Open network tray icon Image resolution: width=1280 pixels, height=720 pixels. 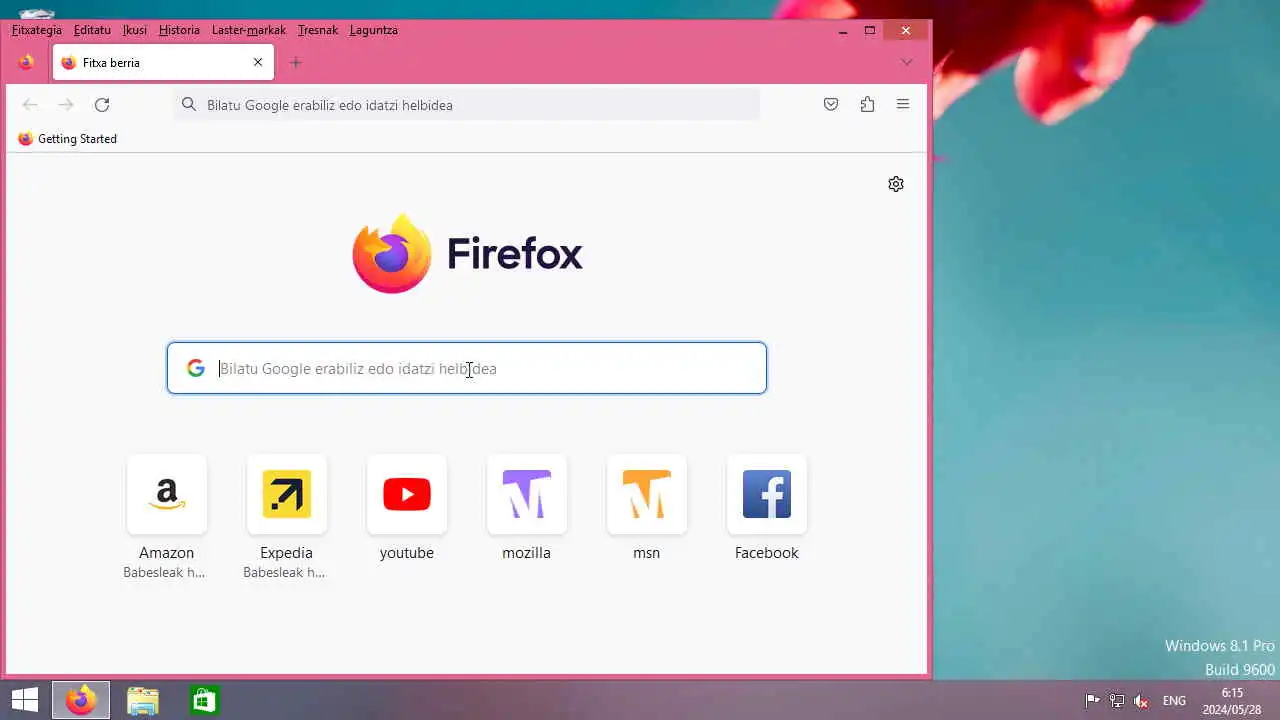[1117, 701]
